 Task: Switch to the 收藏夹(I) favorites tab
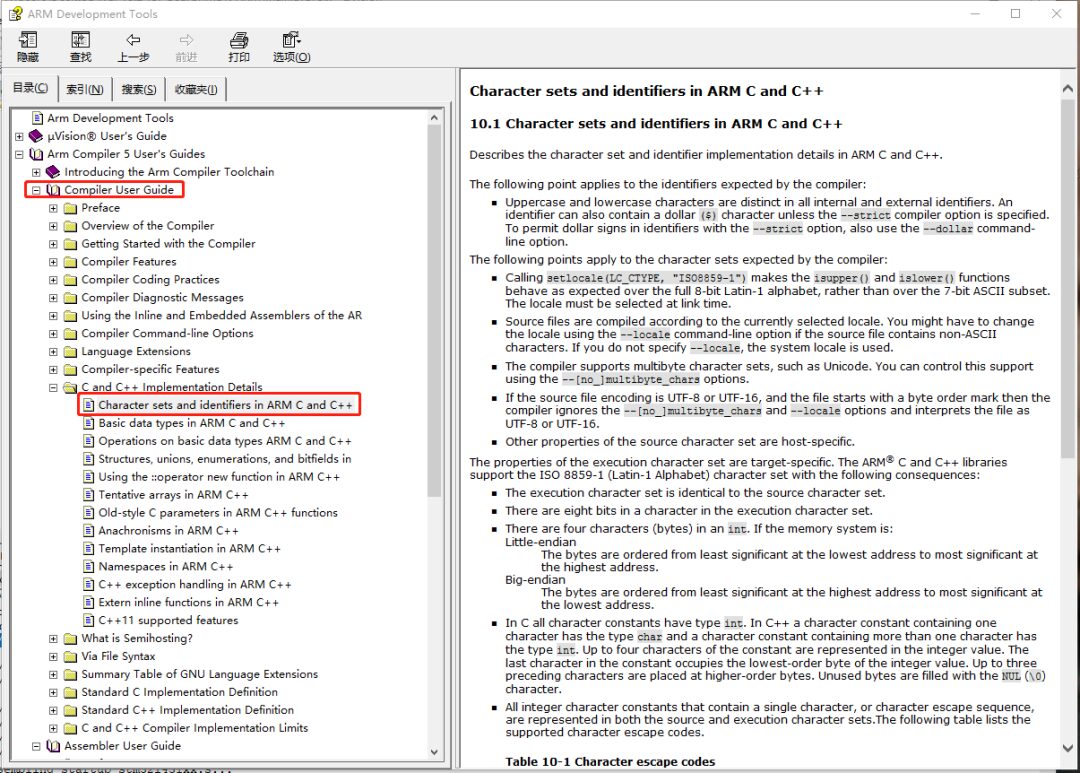[196, 90]
